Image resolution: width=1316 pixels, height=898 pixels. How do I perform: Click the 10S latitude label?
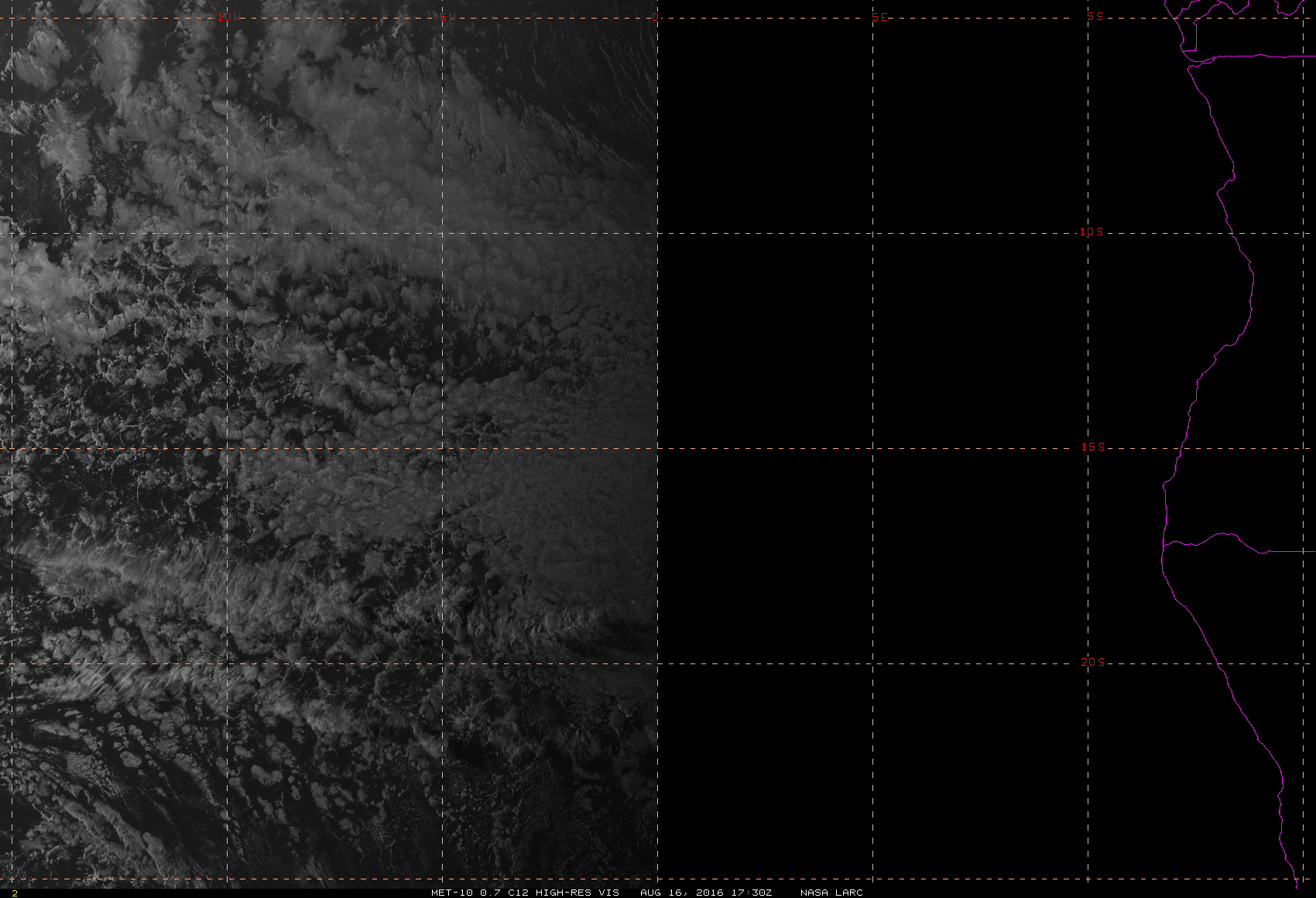click(1091, 231)
